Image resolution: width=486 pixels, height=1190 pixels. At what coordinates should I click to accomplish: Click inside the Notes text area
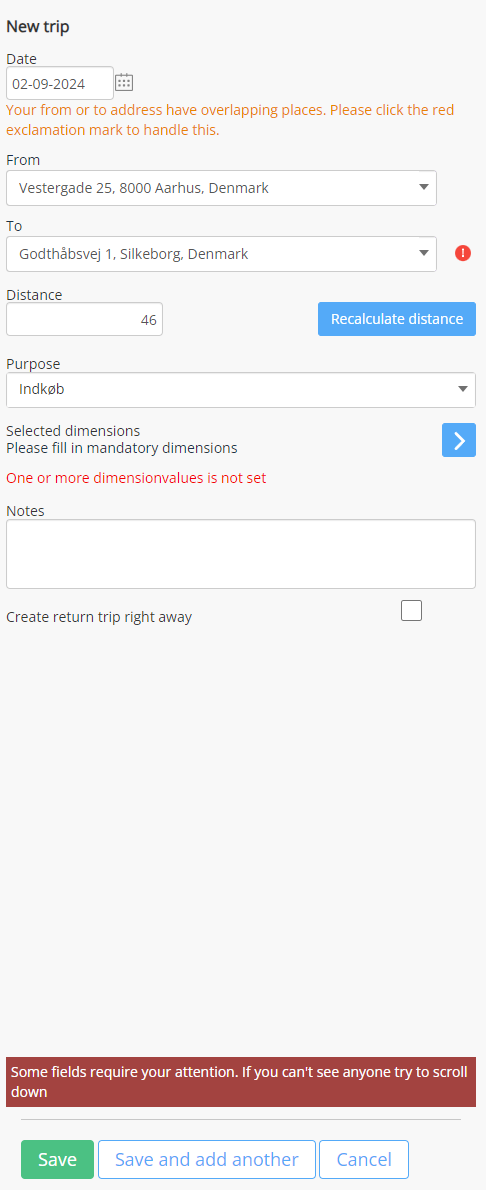241,554
